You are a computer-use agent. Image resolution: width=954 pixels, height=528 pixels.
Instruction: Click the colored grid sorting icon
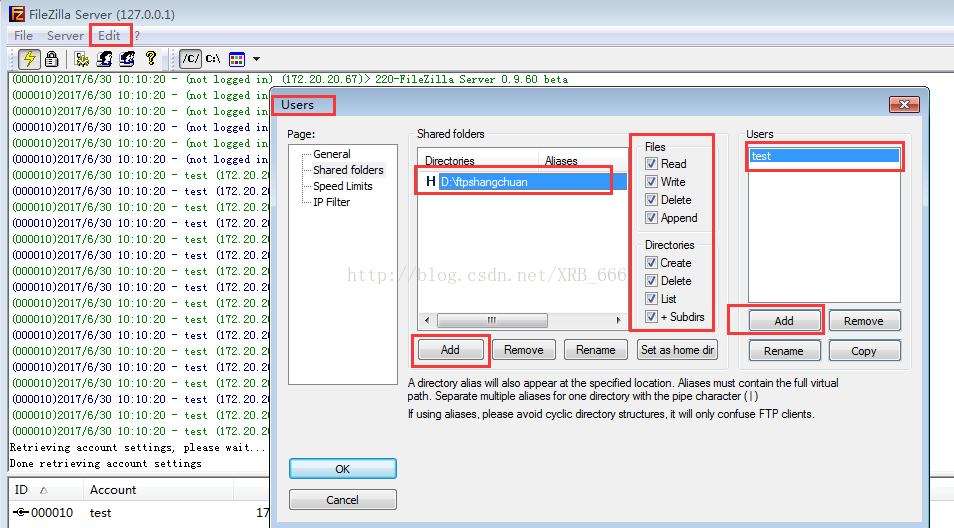[x=237, y=59]
